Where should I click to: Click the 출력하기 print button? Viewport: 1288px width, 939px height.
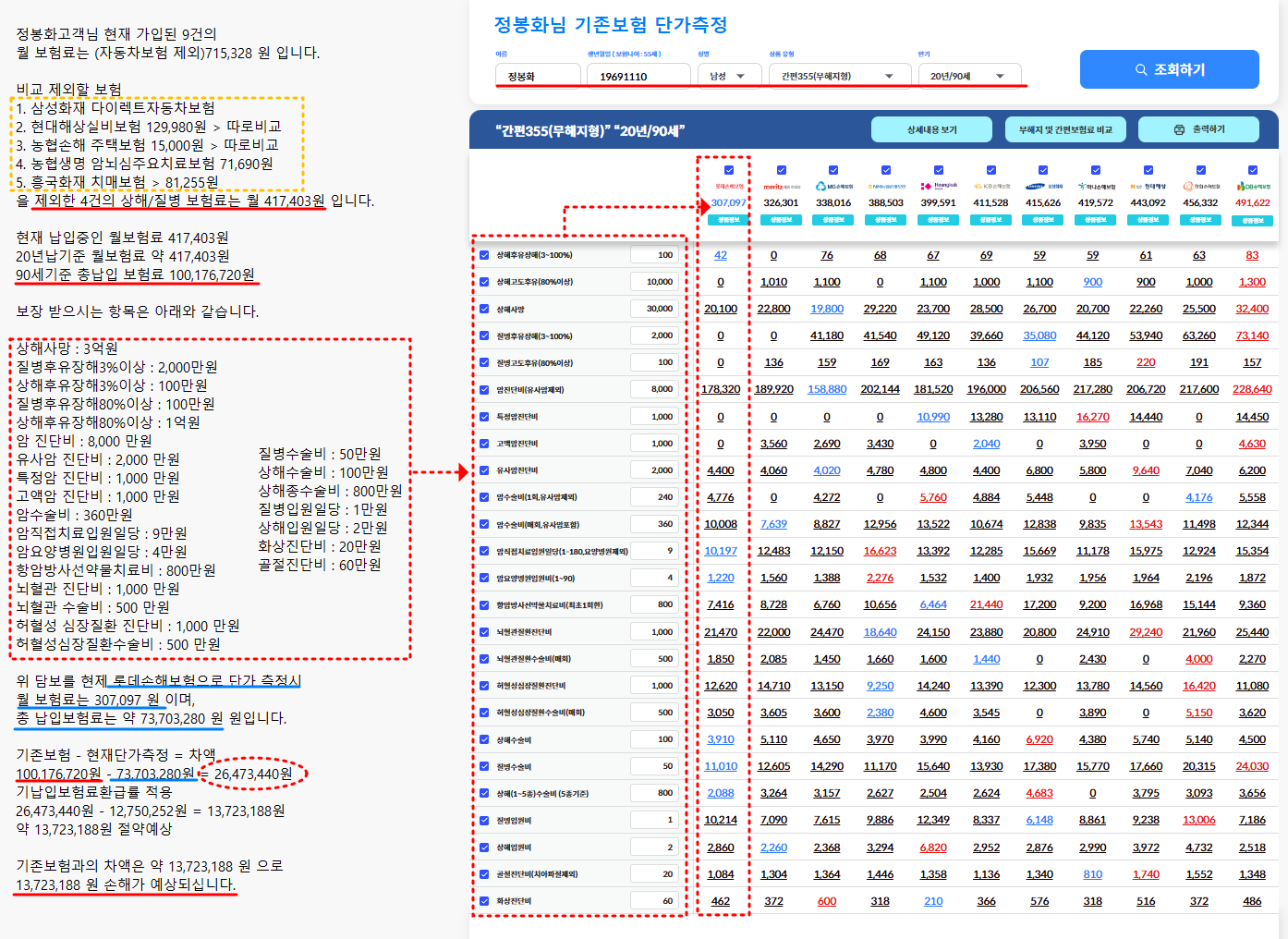pyautogui.click(x=1198, y=129)
